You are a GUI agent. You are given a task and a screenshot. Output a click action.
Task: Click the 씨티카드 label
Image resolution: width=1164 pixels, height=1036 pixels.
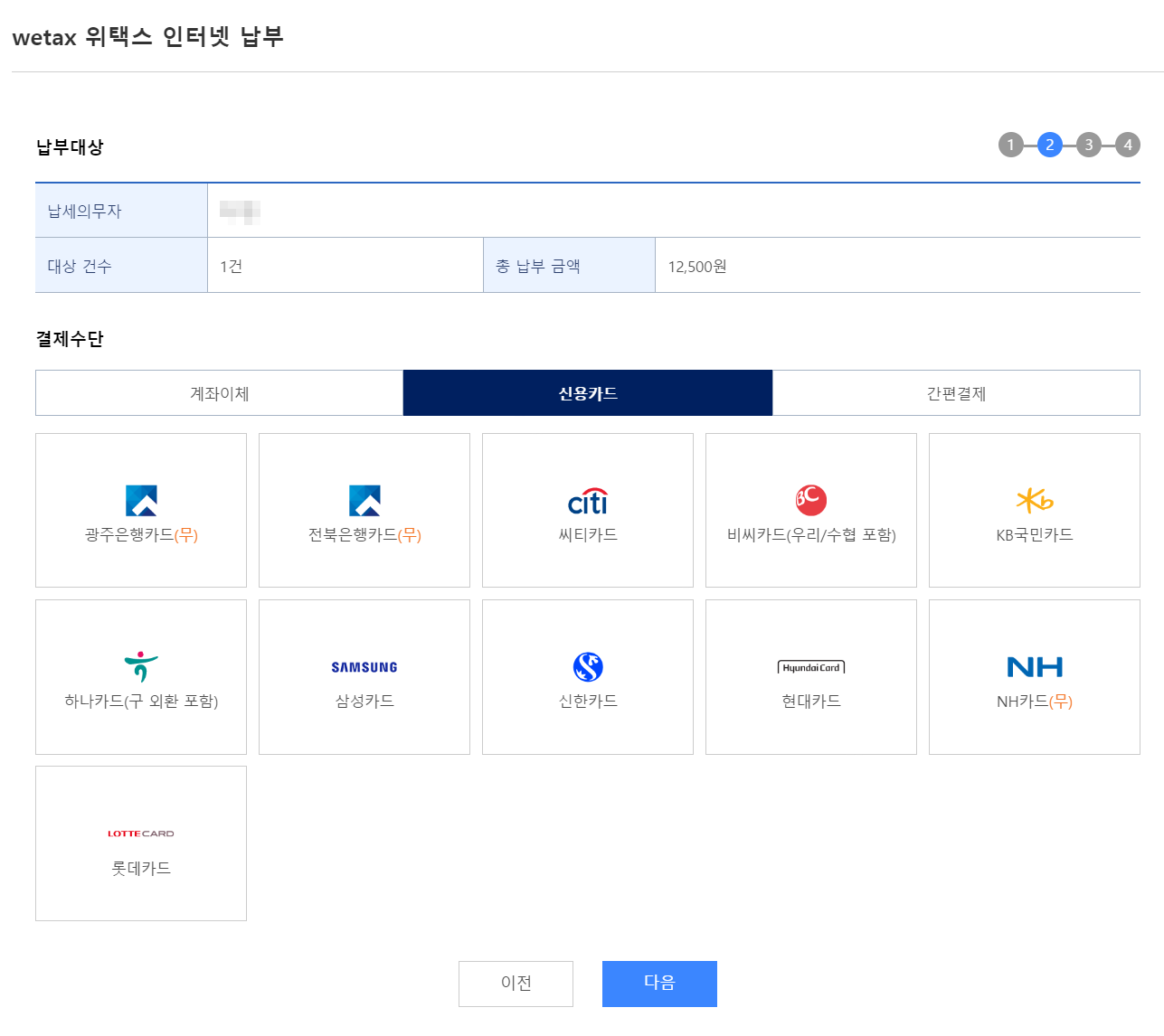pos(588,535)
